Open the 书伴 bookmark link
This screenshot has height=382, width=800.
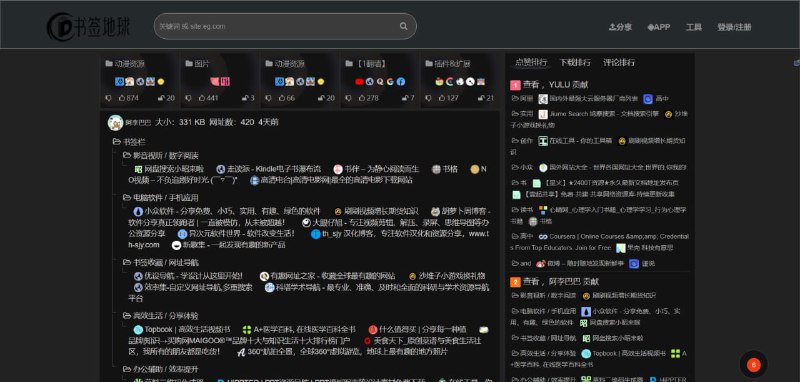pyautogui.click(x=377, y=169)
